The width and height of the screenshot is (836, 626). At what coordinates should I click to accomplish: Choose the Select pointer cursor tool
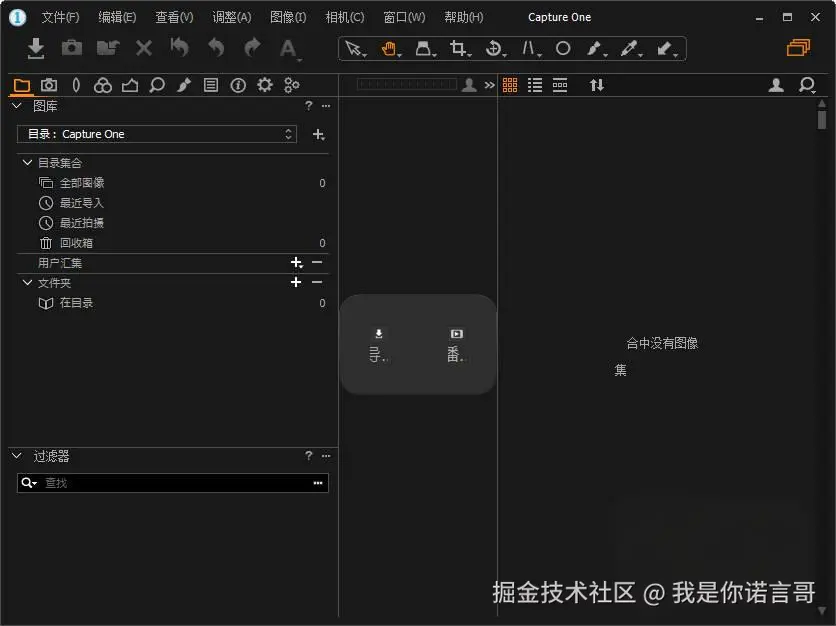(x=354, y=49)
